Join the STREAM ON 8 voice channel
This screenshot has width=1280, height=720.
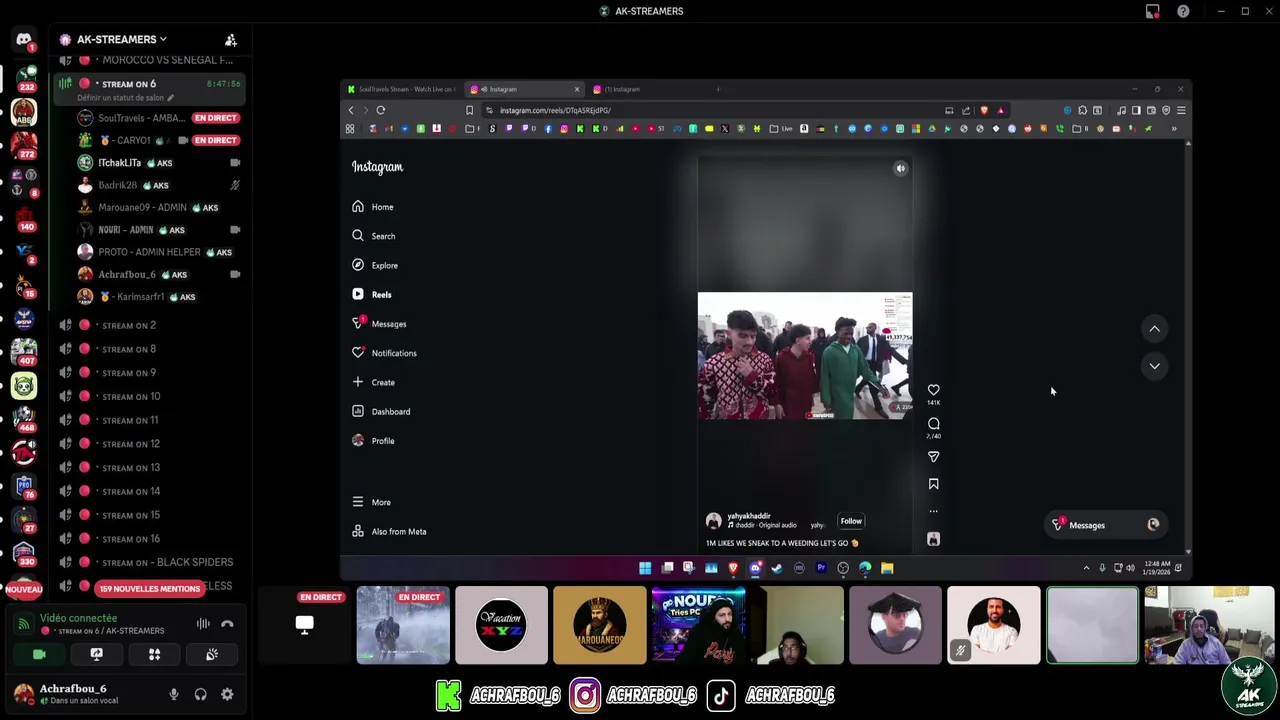pyautogui.click(x=128, y=349)
